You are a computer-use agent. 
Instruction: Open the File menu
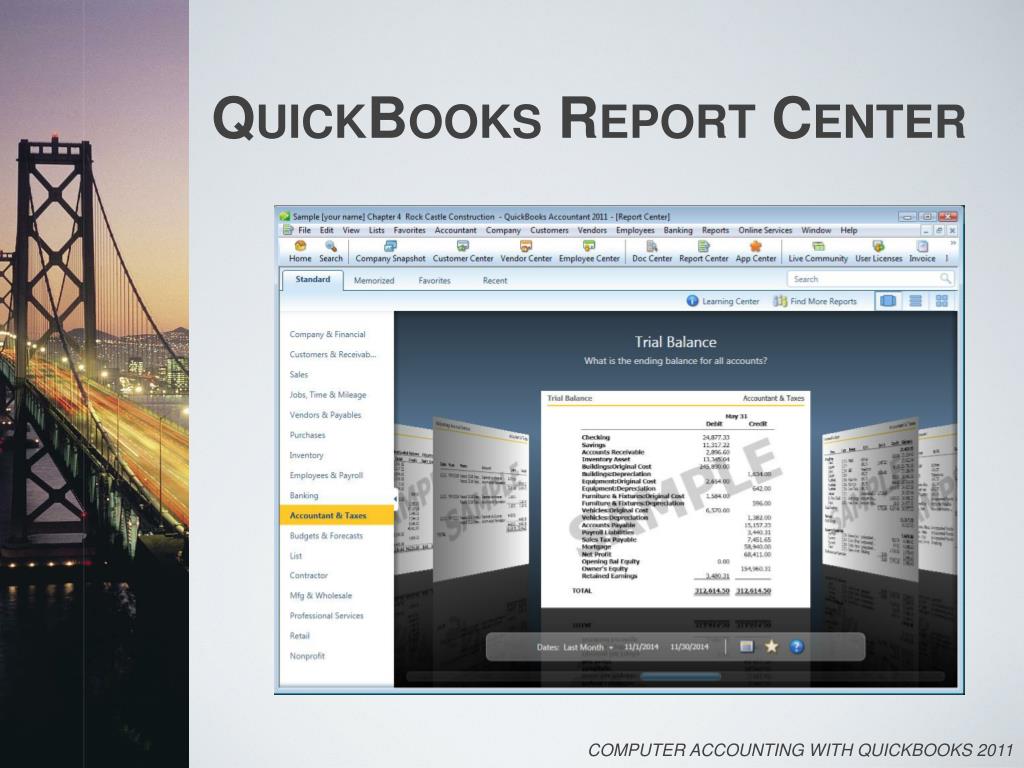[x=304, y=231]
